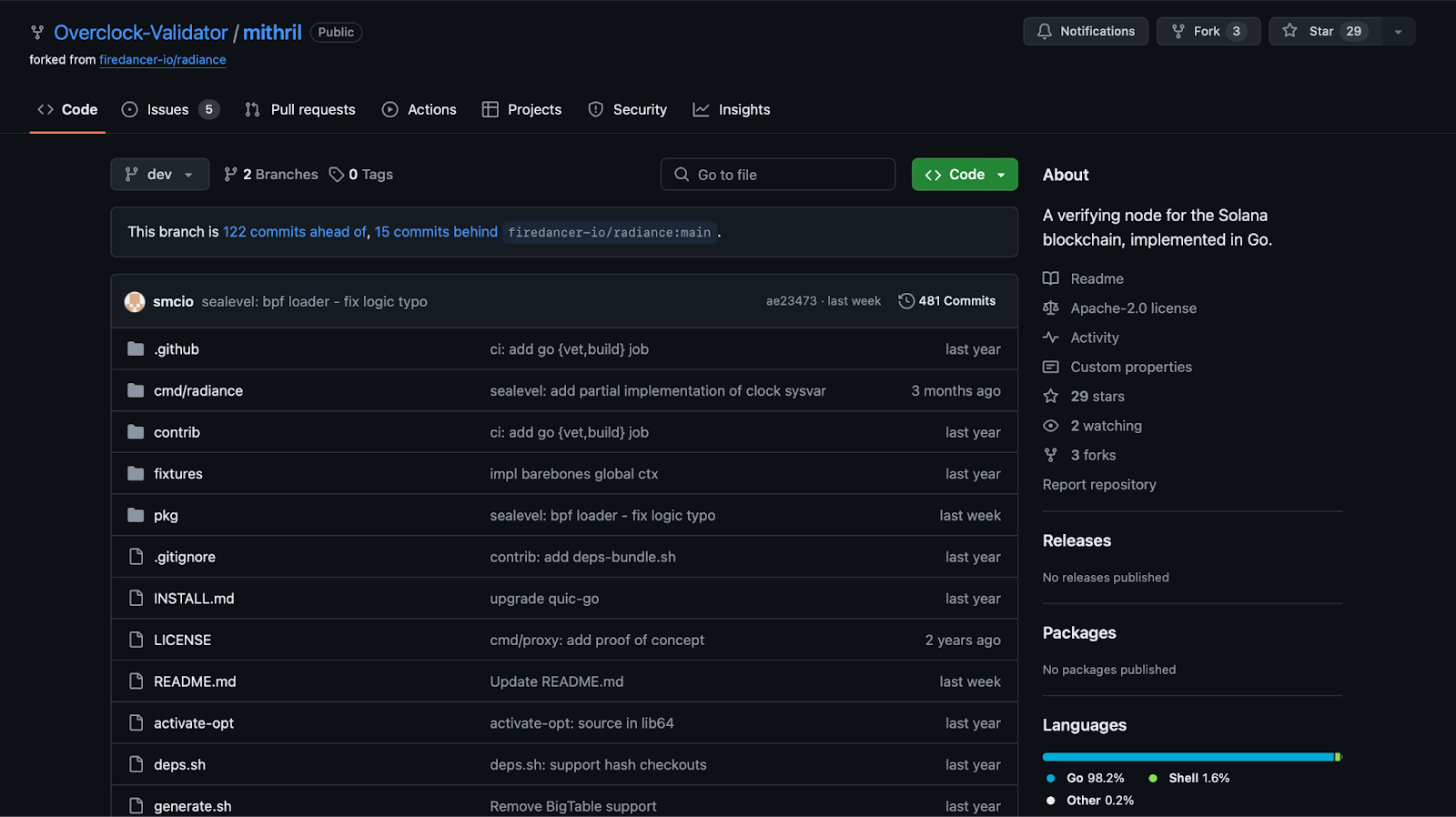Click the eye icon next to 2 watching
The height and width of the screenshot is (817, 1456).
coord(1051,426)
